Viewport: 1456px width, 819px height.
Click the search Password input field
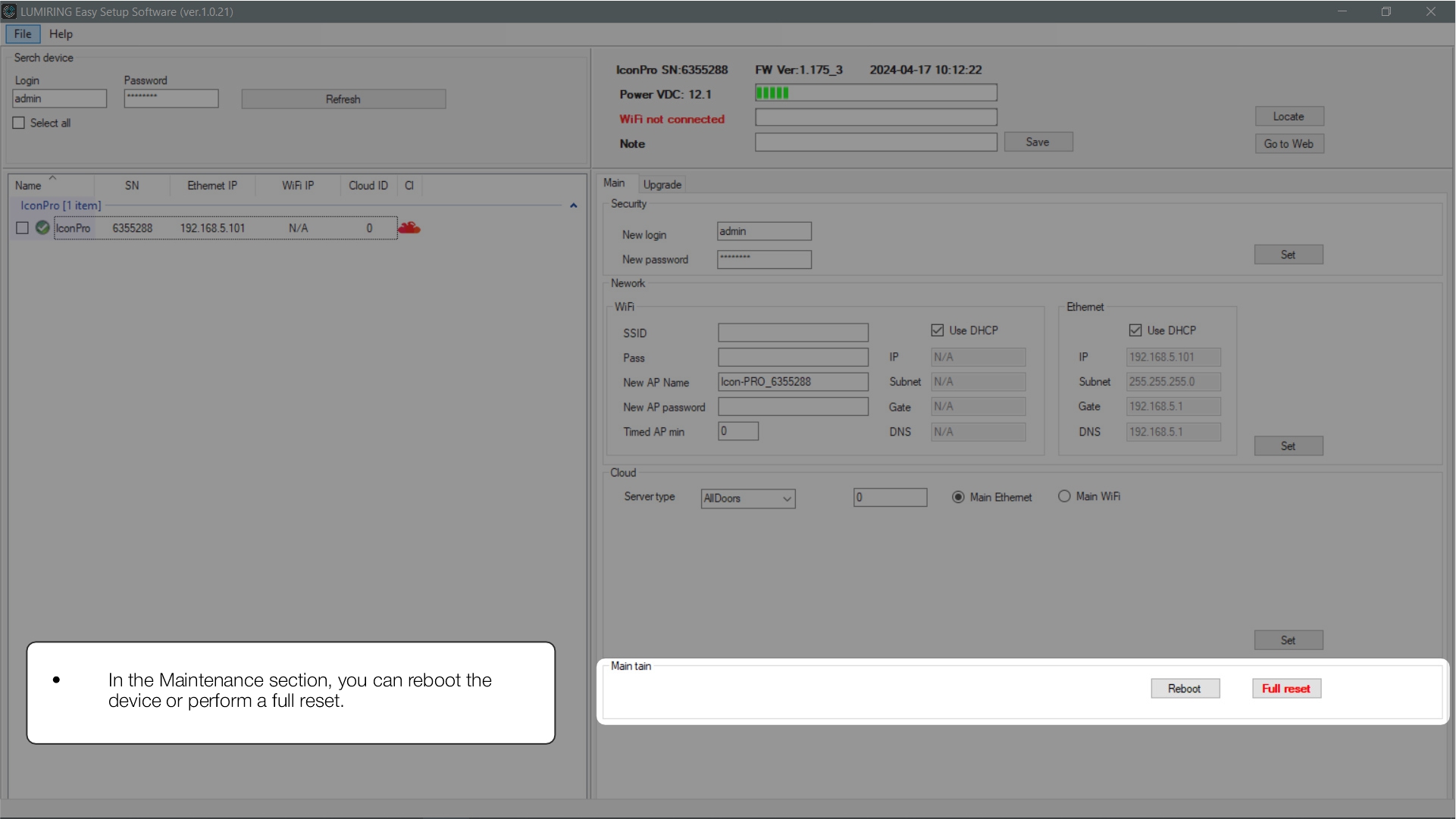tap(171, 98)
